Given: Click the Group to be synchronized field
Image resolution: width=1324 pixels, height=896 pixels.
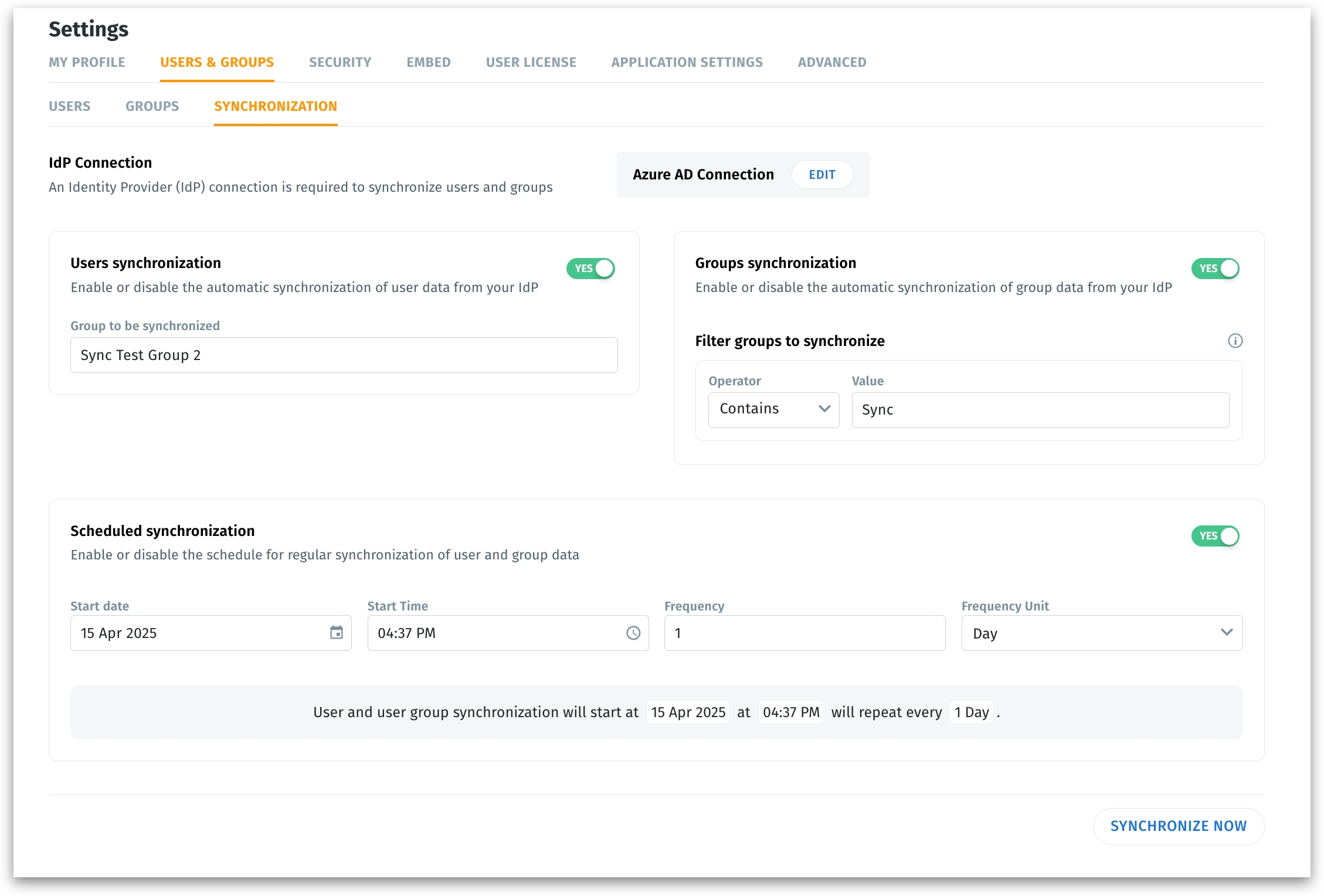Looking at the screenshot, I should pos(344,355).
